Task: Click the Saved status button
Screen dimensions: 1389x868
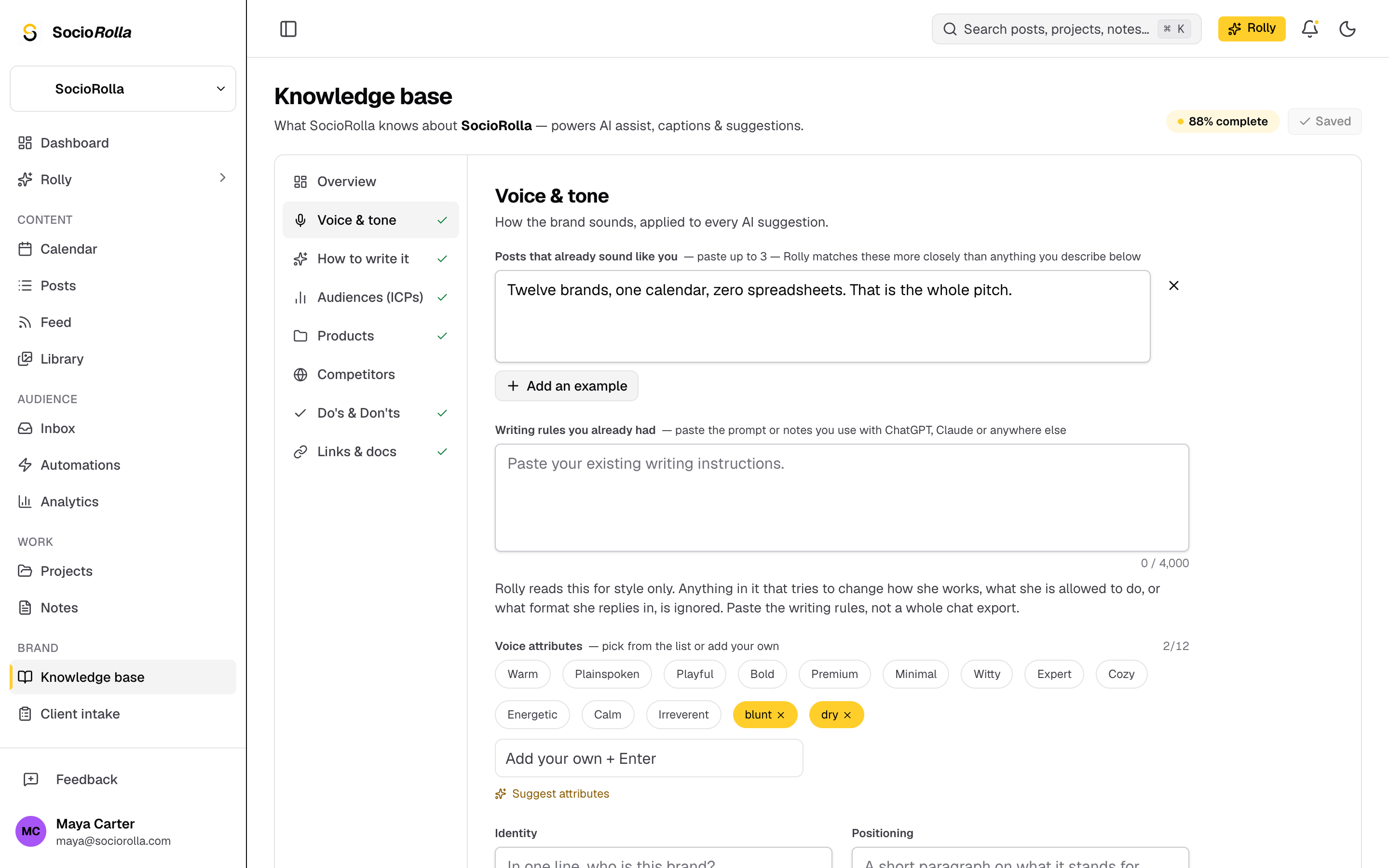Action: 1324,122
